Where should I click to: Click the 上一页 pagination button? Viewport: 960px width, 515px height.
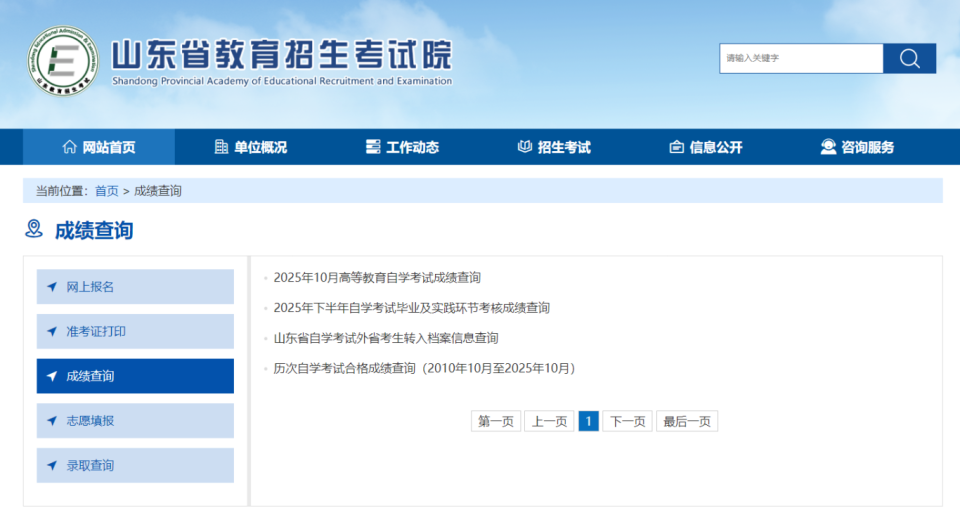549,421
